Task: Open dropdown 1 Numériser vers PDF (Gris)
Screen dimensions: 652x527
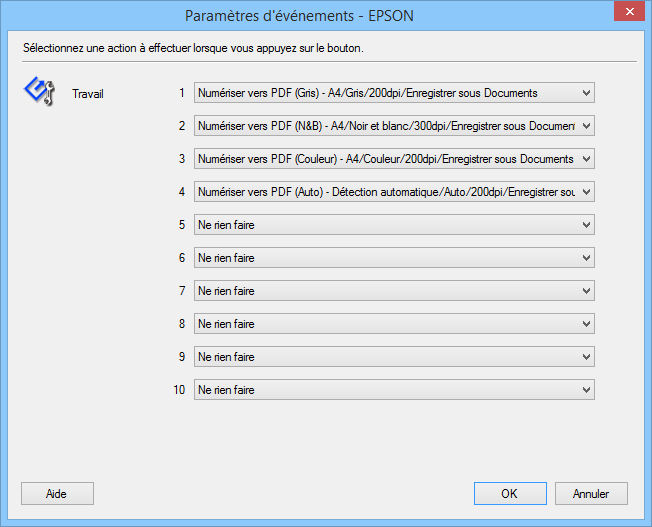Action: 394,93
